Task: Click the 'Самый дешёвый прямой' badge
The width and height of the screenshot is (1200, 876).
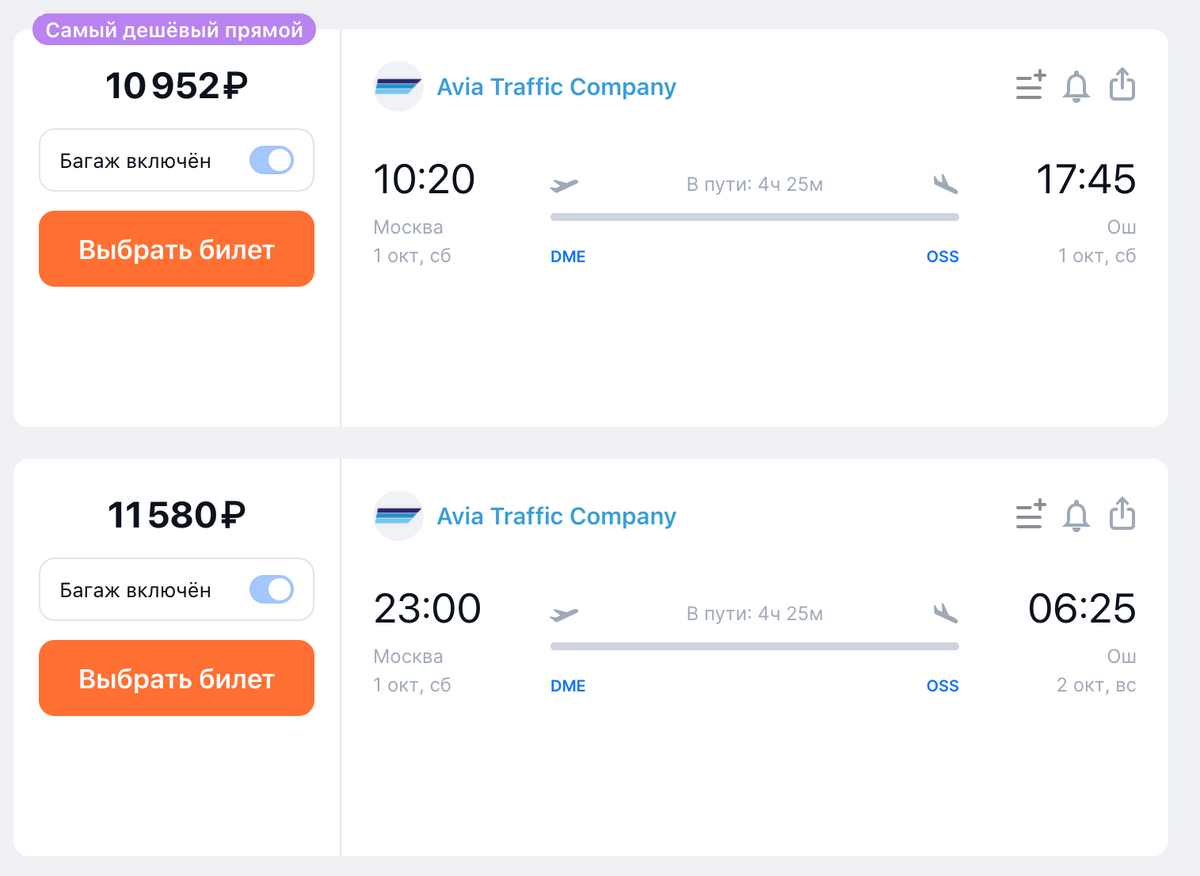Action: pos(174,30)
